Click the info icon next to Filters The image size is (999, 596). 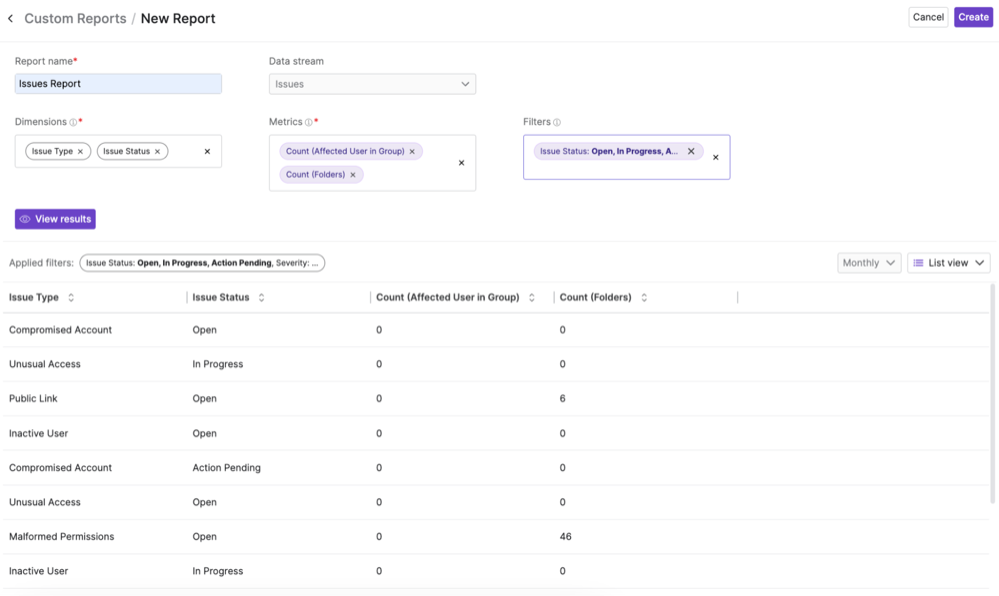[557, 123]
